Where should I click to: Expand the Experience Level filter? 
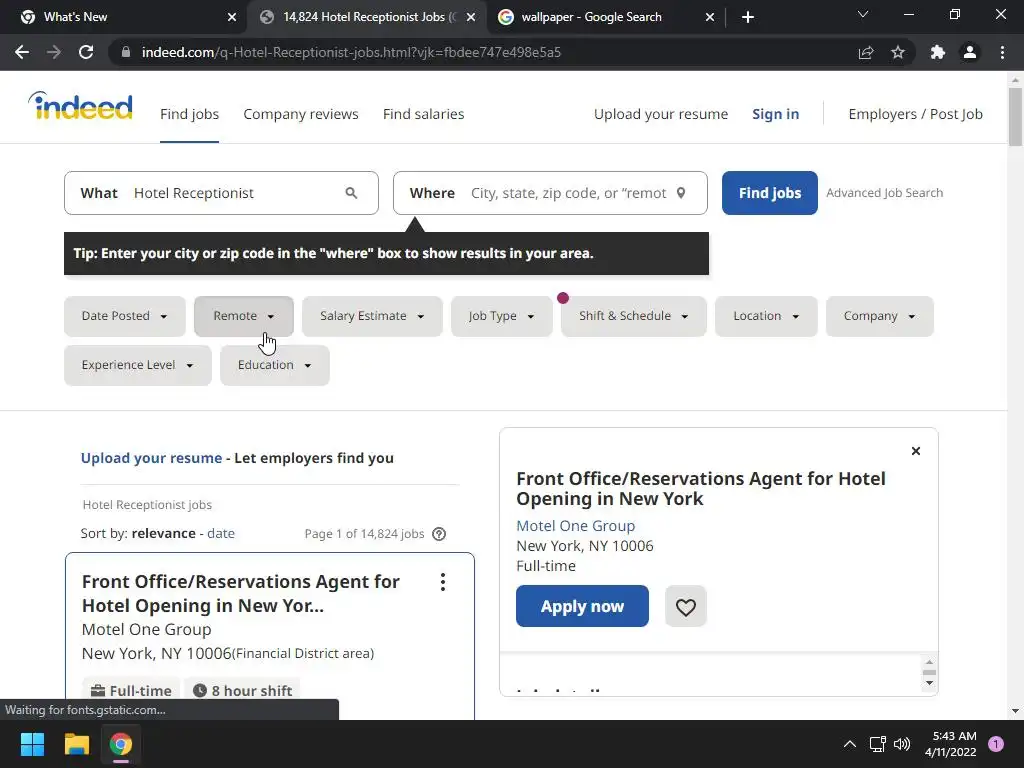pos(138,365)
